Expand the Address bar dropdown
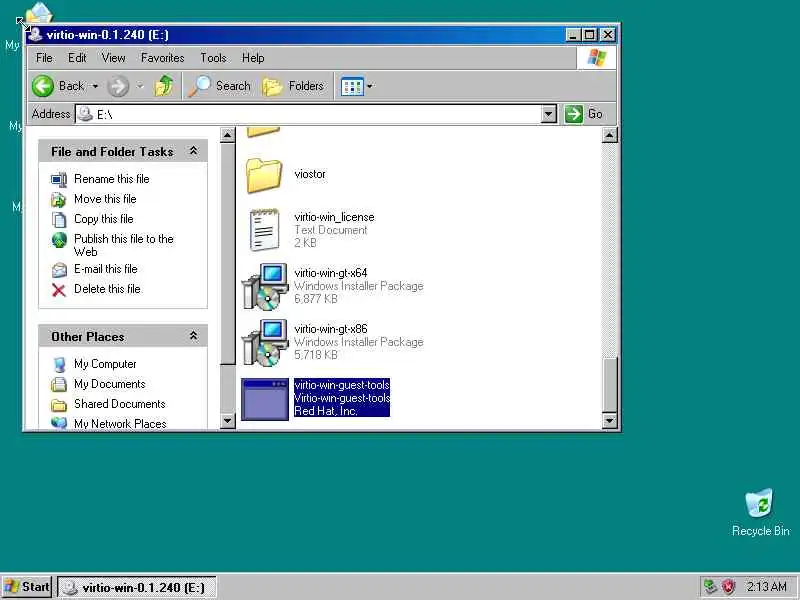The width and height of the screenshot is (800, 600). (x=548, y=114)
